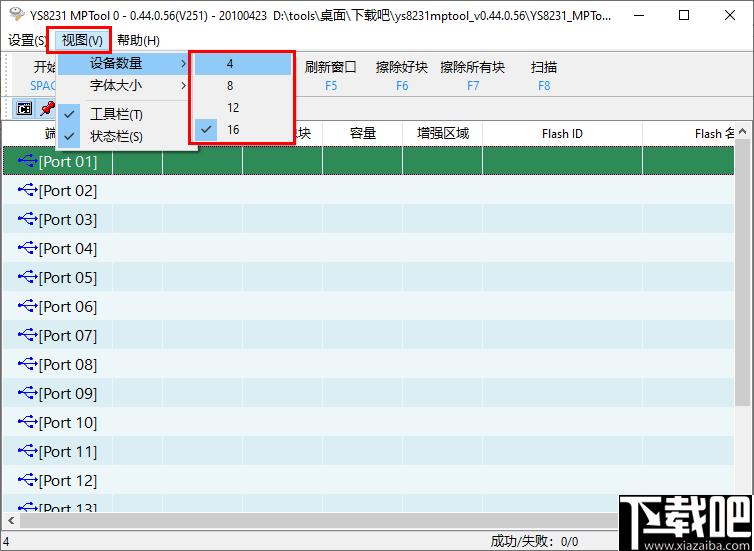
Task: Click the USB icon of Port 12
Action: click(x=28, y=479)
